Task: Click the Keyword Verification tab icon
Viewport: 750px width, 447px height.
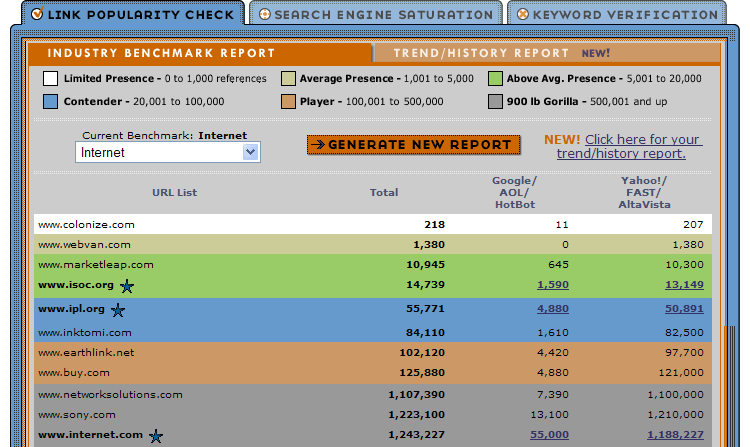Action: [x=521, y=14]
